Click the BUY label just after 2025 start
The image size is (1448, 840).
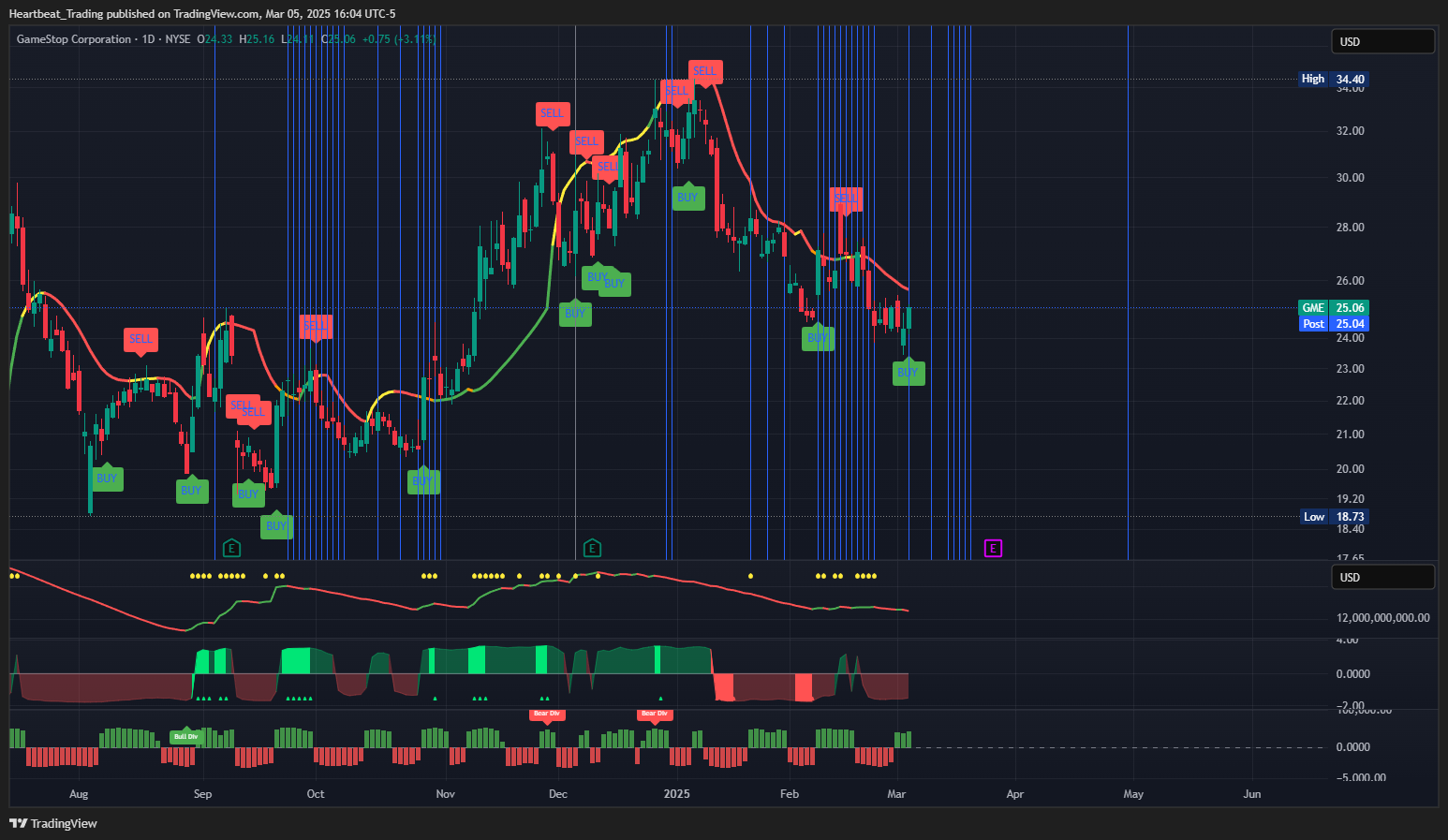tap(688, 198)
